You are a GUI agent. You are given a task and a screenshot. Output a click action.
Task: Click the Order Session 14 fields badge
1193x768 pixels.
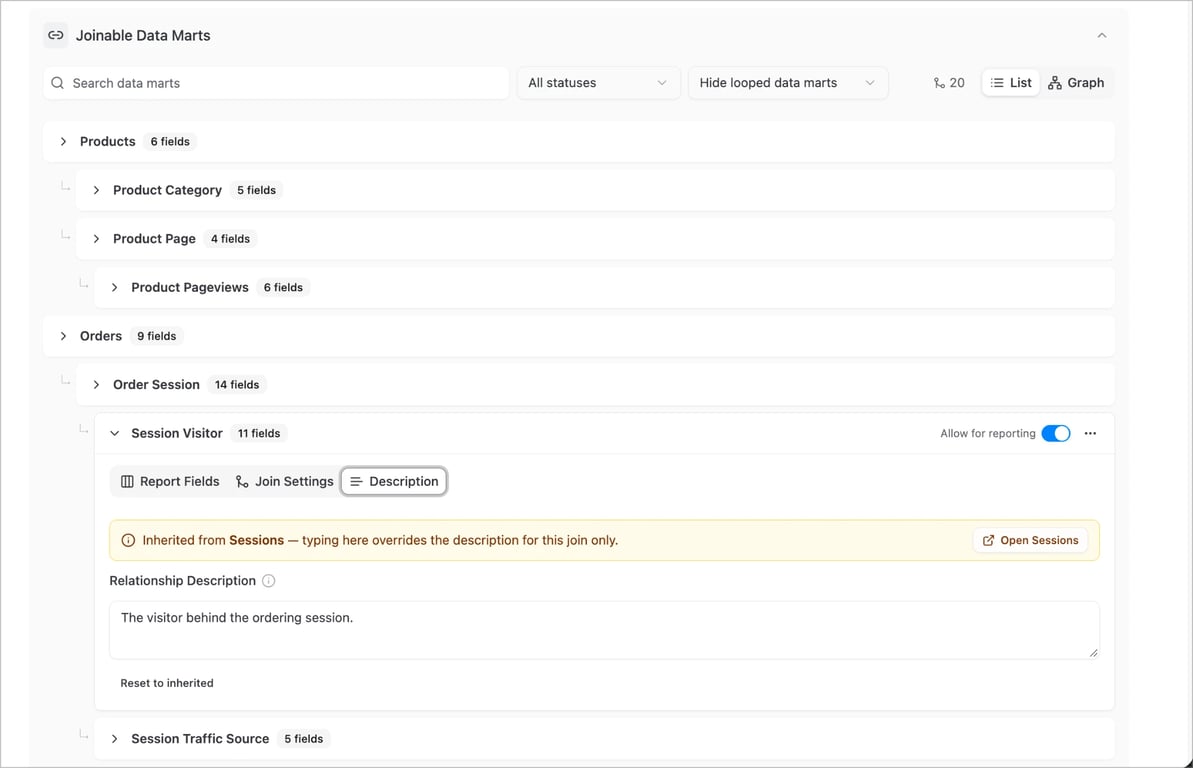pyautogui.click(x=237, y=385)
